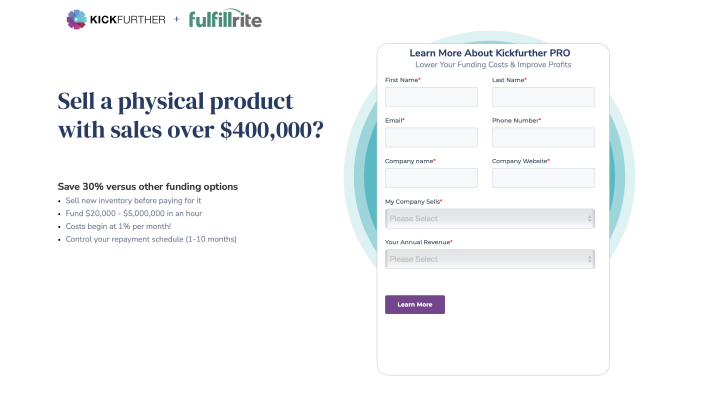Select the Phone Number input box
This screenshot has height=405, width=712.
click(544, 138)
